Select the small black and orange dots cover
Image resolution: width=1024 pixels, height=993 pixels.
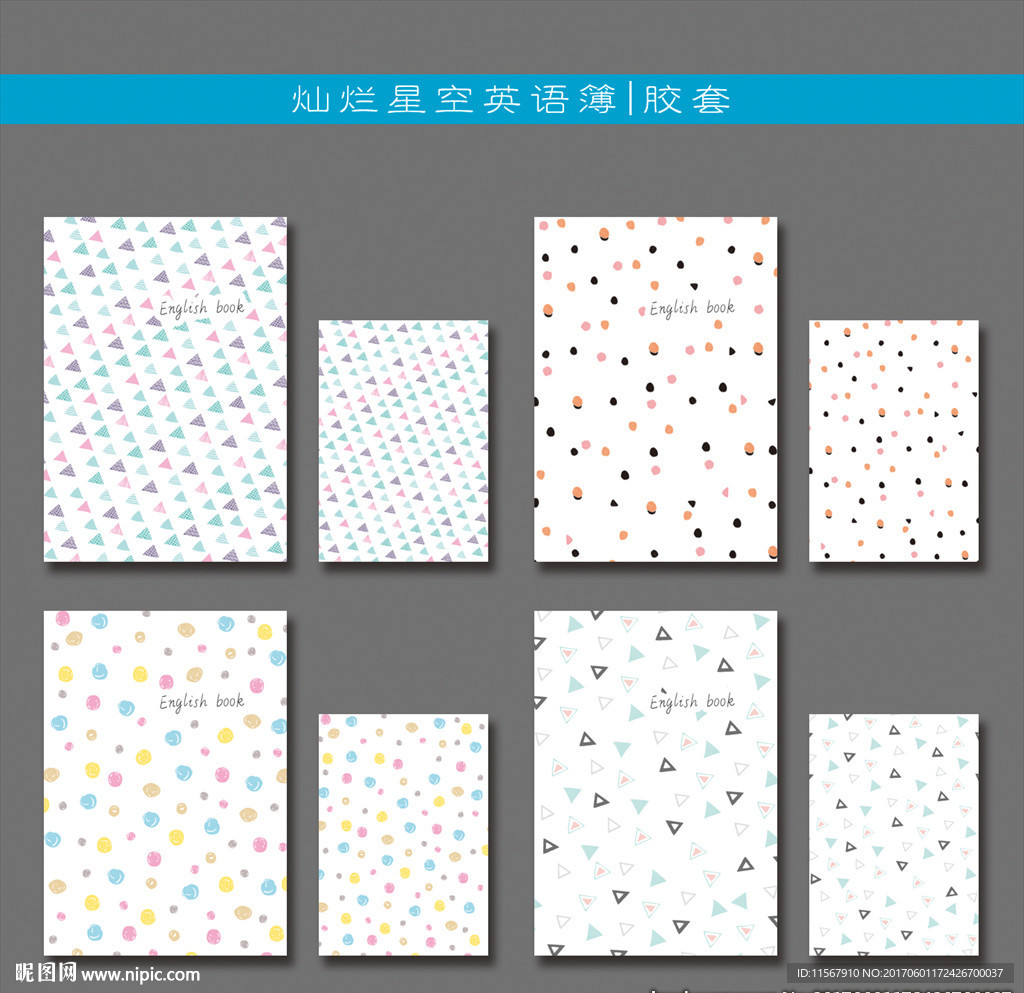(893, 441)
